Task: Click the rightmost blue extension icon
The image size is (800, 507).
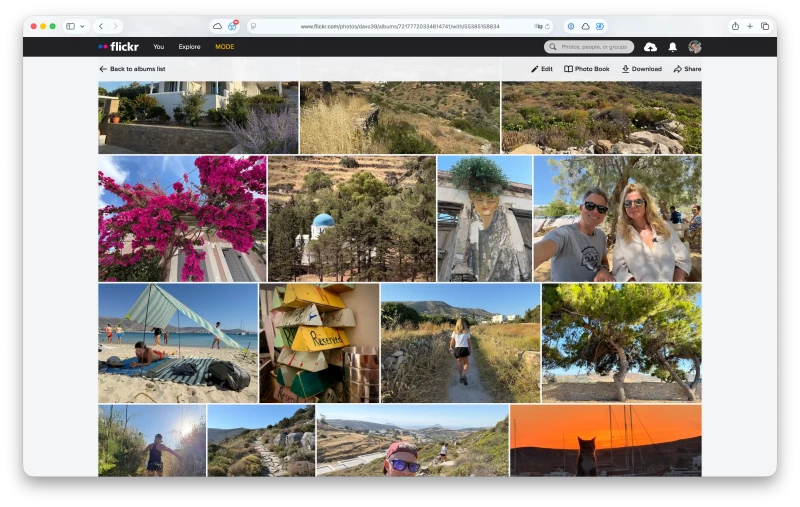Action: click(600, 26)
